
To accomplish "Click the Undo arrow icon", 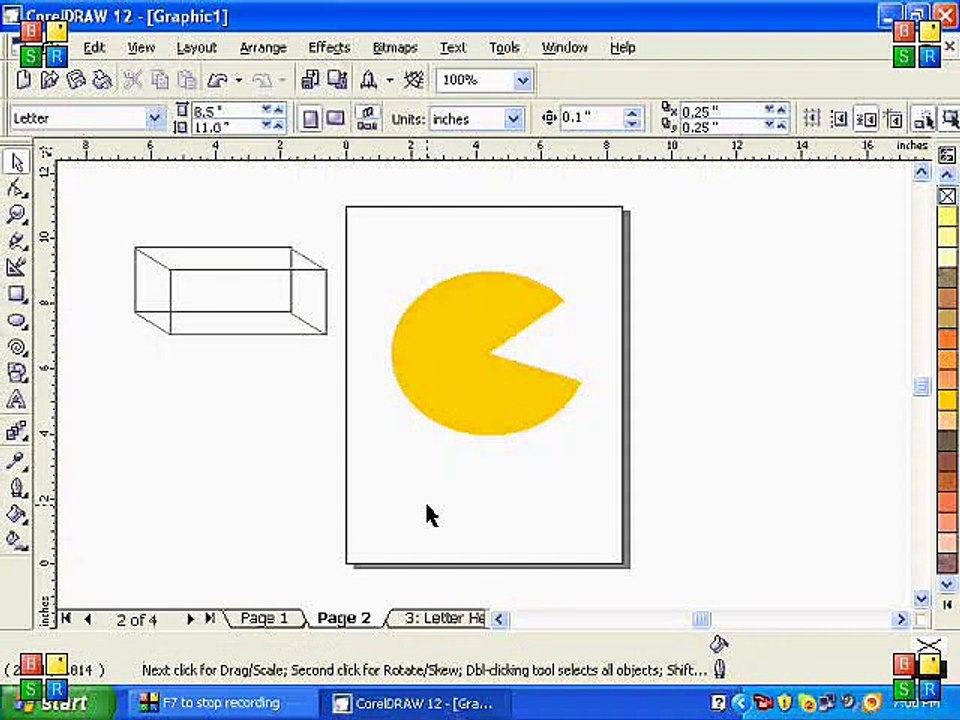I will (x=217, y=80).
